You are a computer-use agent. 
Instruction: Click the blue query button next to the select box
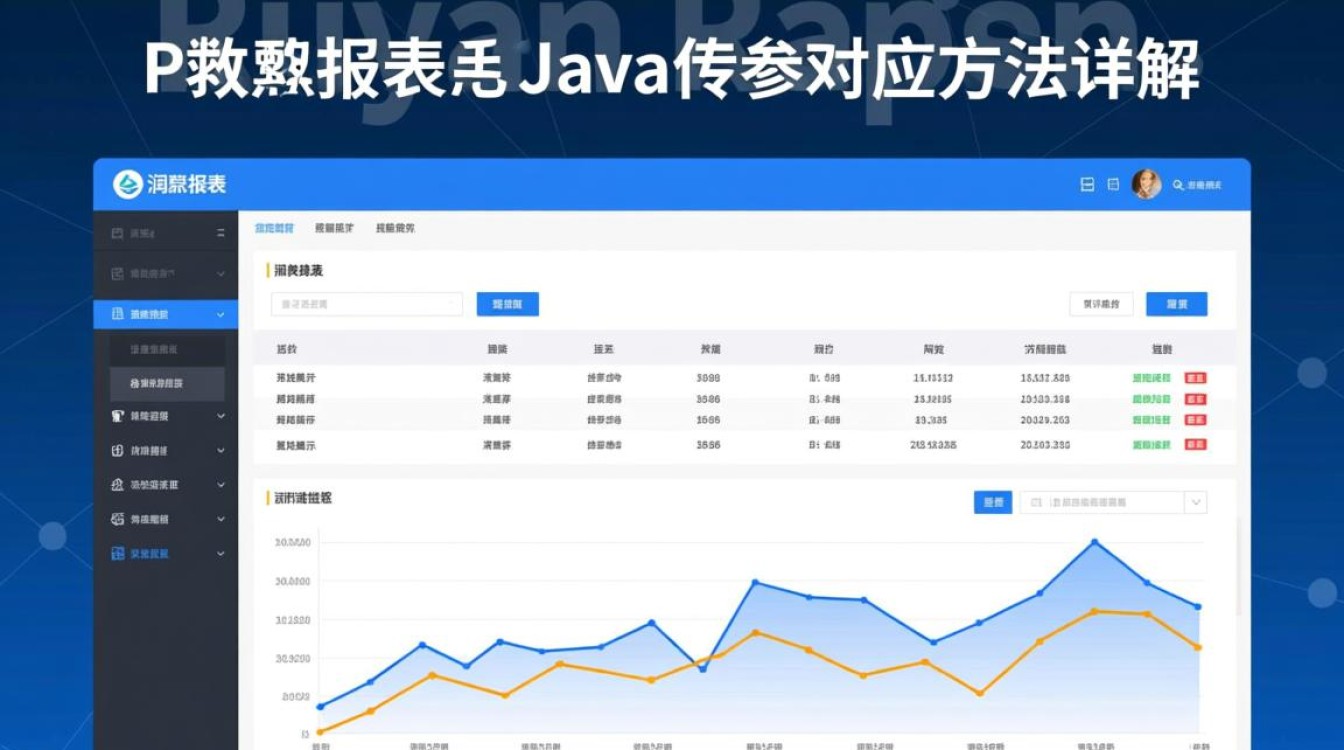[507, 304]
